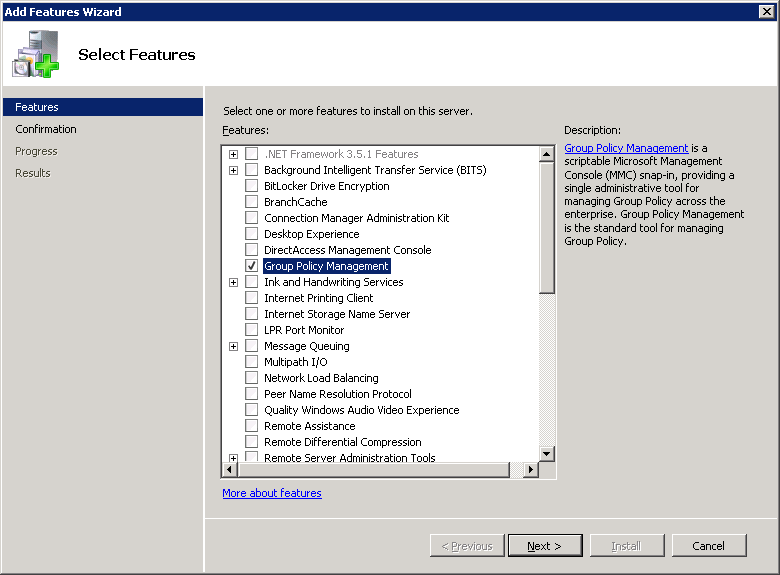Select the Progress step in sidebar
The width and height of the screenshot is (780, 575).
(36, 151)
